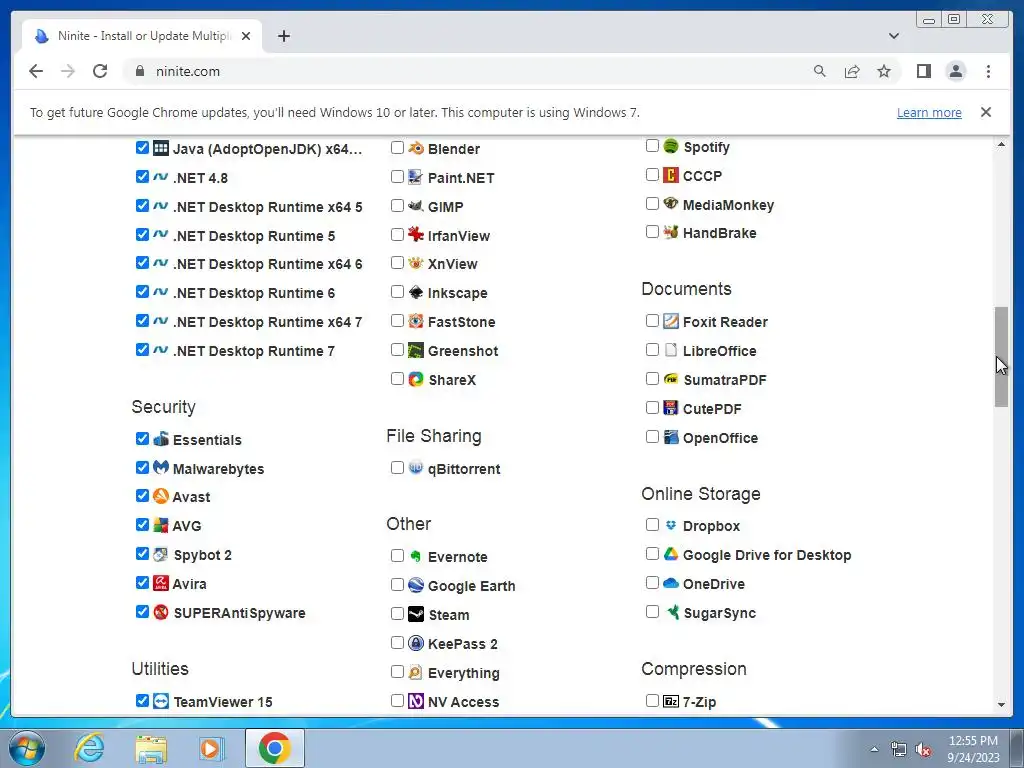
Task: Click the Inkscape icon
Action: click(x=415, y=292)
